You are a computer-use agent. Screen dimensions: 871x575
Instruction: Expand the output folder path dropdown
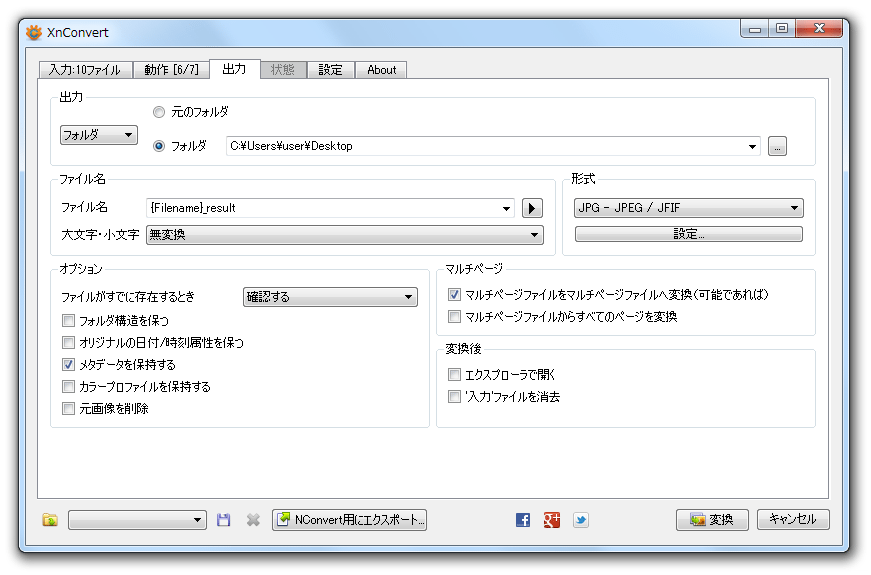(x=752, y=147)
